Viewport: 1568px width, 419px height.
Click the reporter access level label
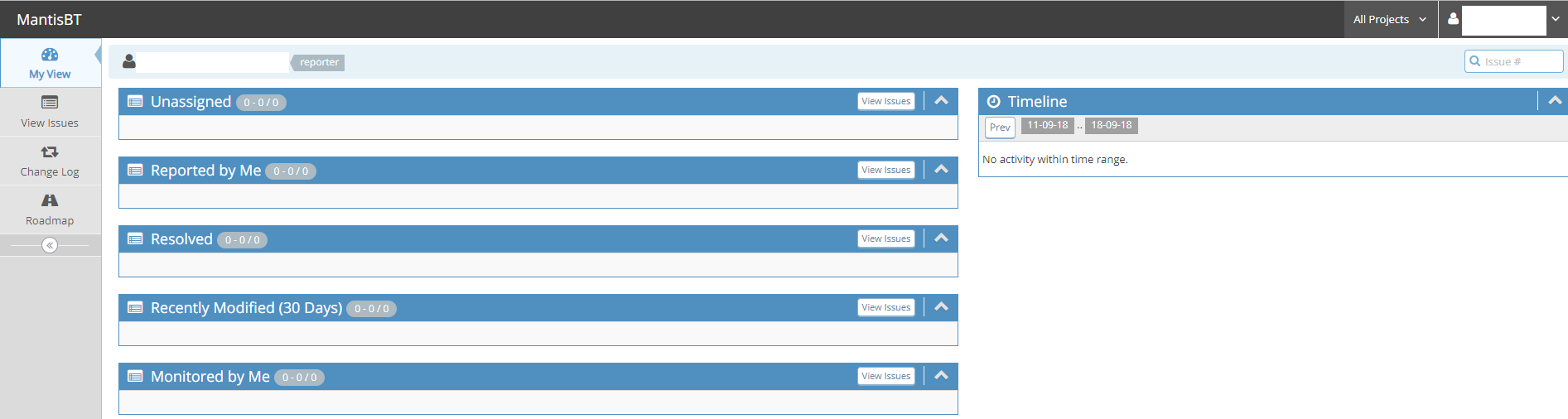(319, 62)
